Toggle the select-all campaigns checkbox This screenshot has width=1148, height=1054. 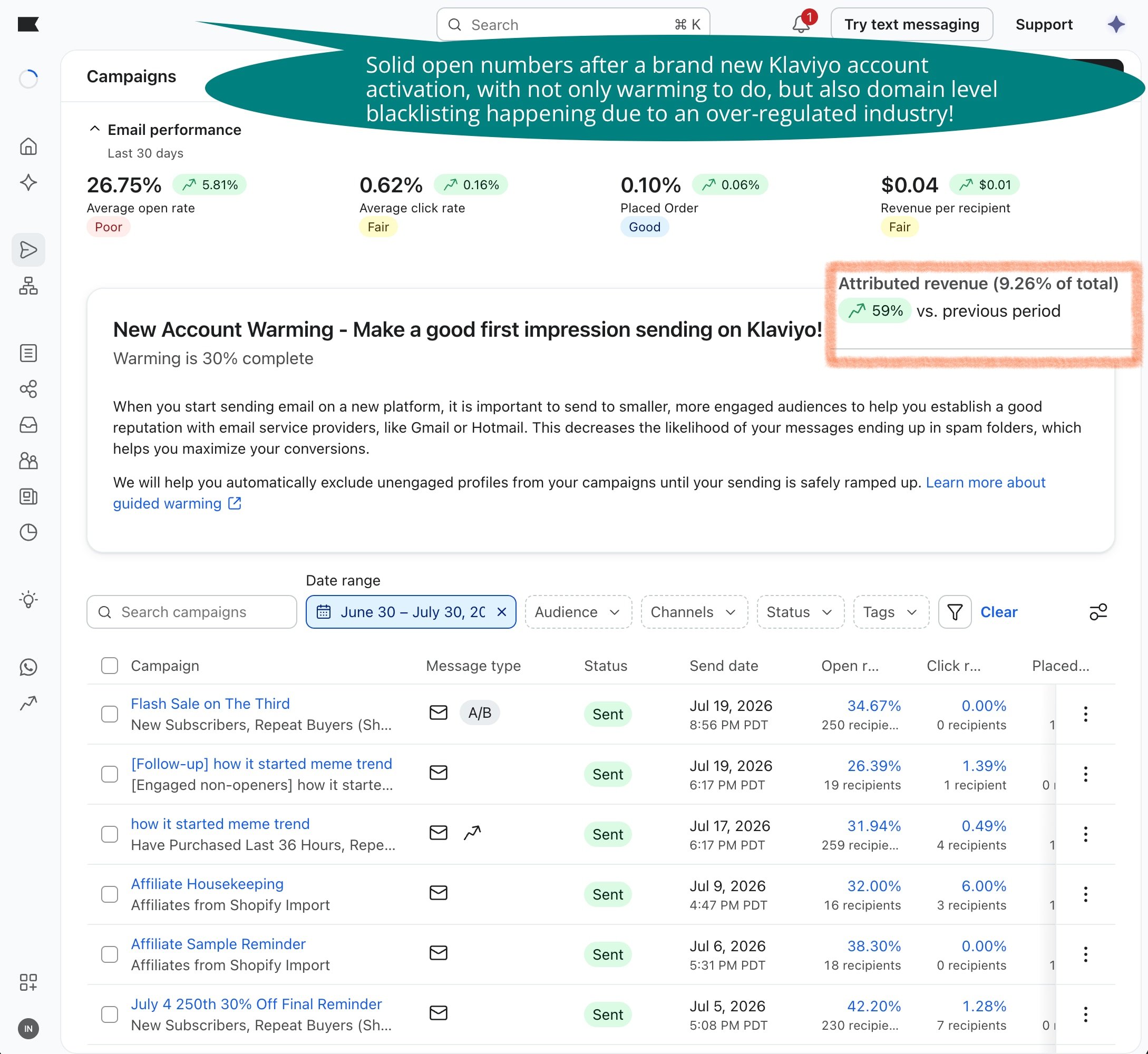click(x=110, y=666)
